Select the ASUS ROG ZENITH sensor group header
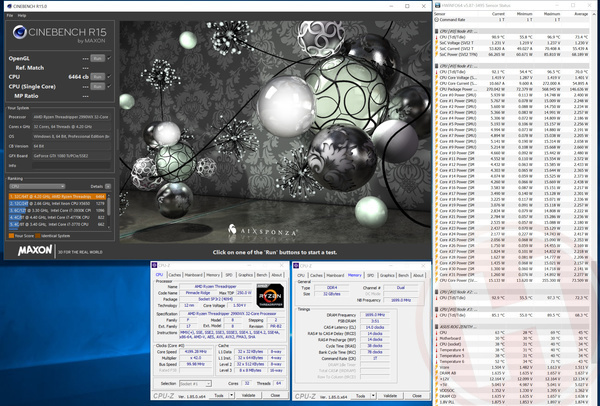The width and height of the screenshot is (600, 406). point(512,327)
